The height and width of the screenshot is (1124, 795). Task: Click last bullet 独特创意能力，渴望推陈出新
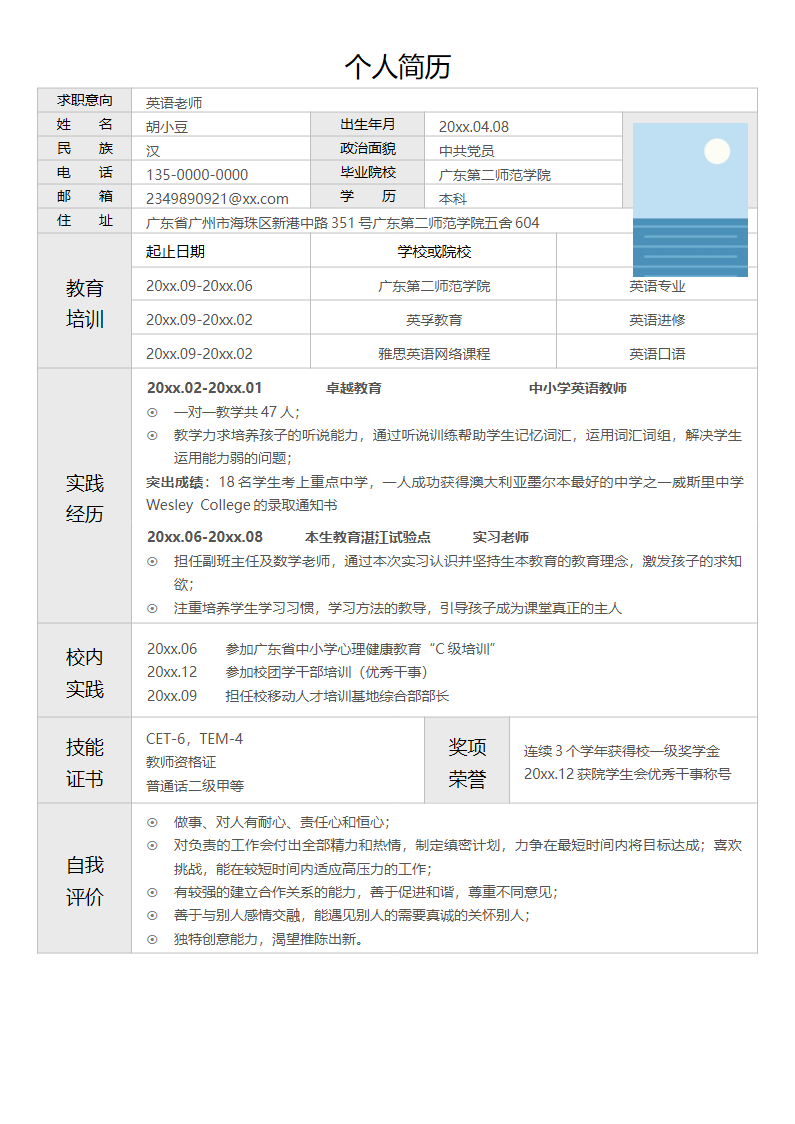268,939
